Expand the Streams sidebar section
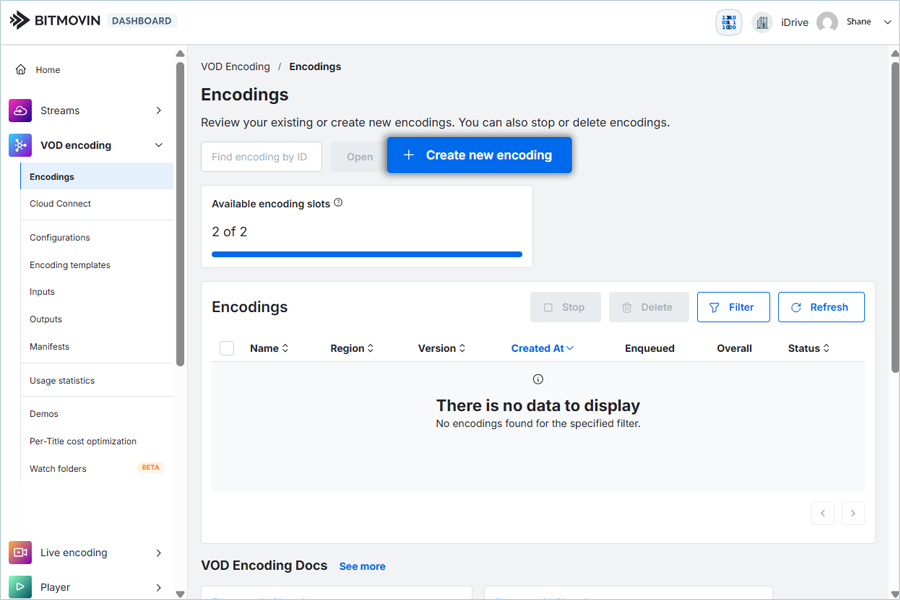Viewport: 900px width, 600px height. click(x=159, y=111)
